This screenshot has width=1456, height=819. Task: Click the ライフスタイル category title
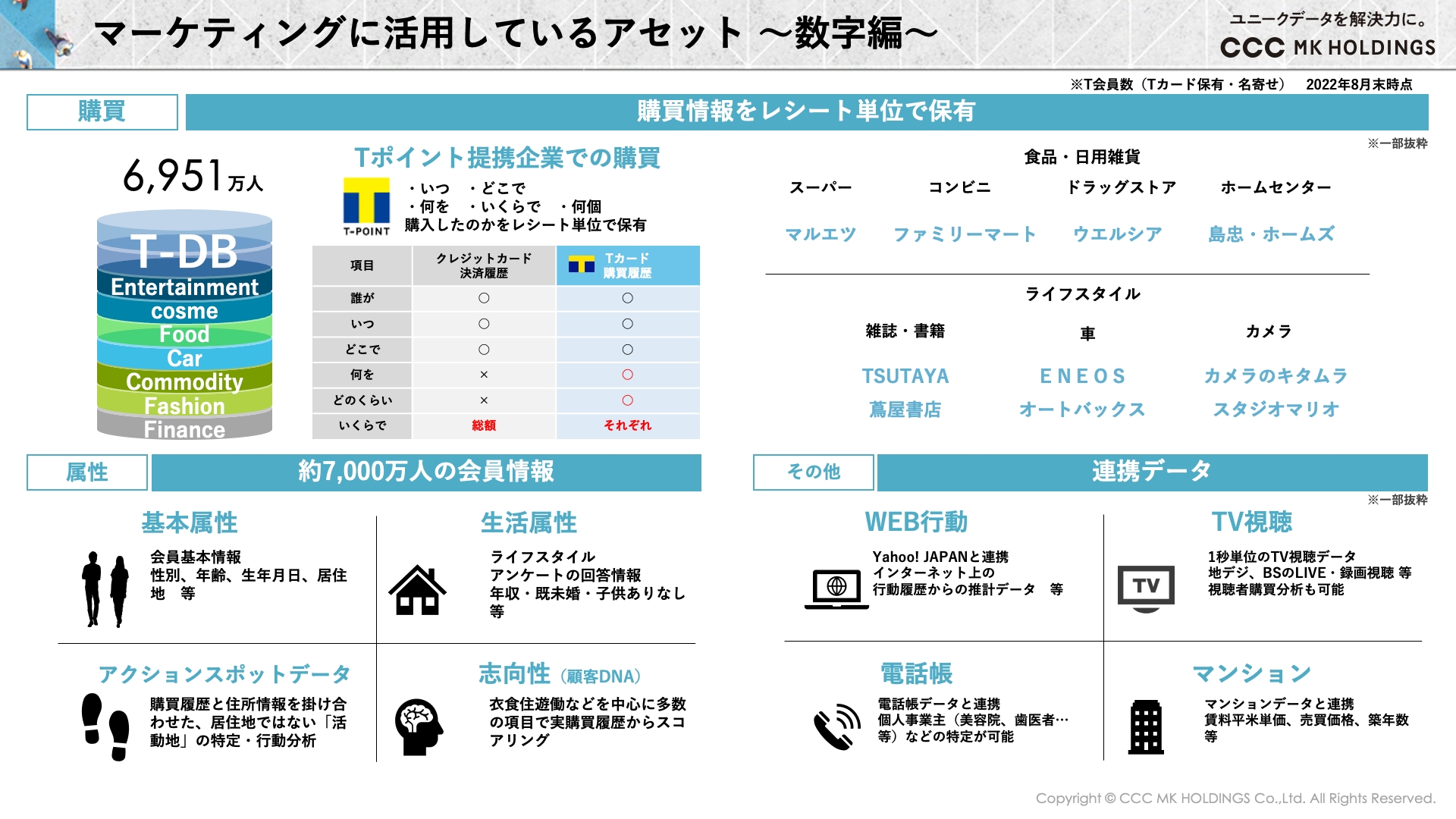click(1082, 294)
